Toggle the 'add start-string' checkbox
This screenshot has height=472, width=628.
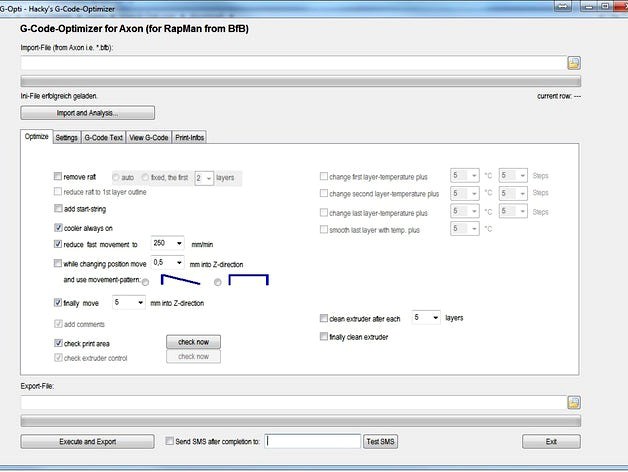58,208
